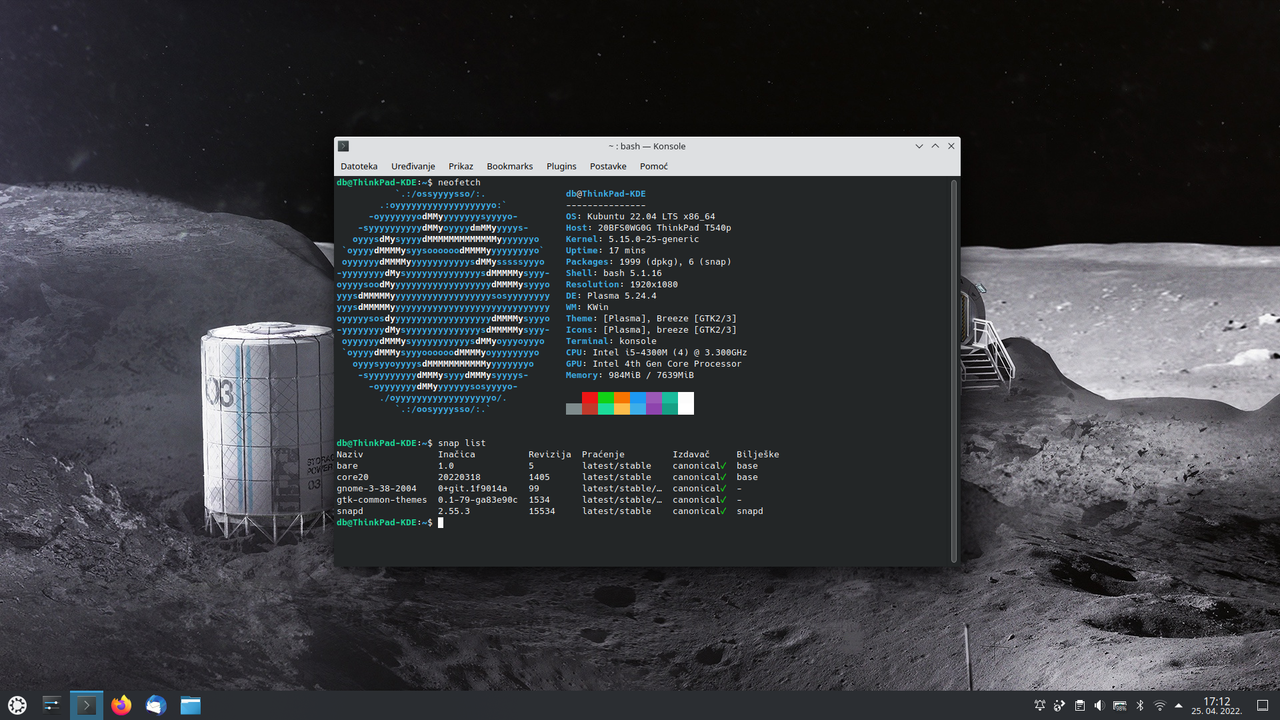Toggle Show Desktop at the taskbar's right edge

1262,706
